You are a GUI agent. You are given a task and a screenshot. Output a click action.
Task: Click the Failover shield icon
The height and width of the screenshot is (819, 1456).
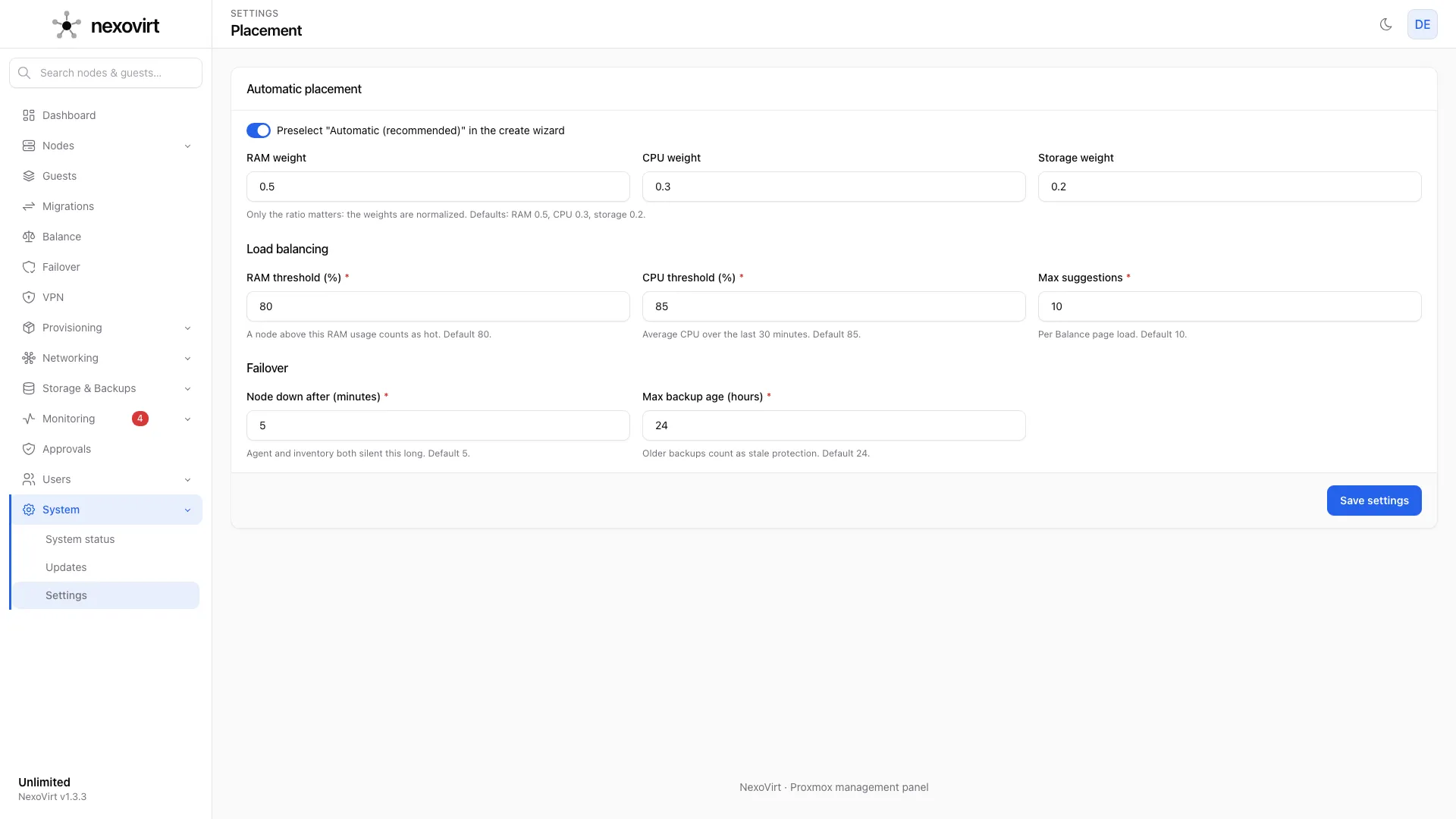point(29,267)
